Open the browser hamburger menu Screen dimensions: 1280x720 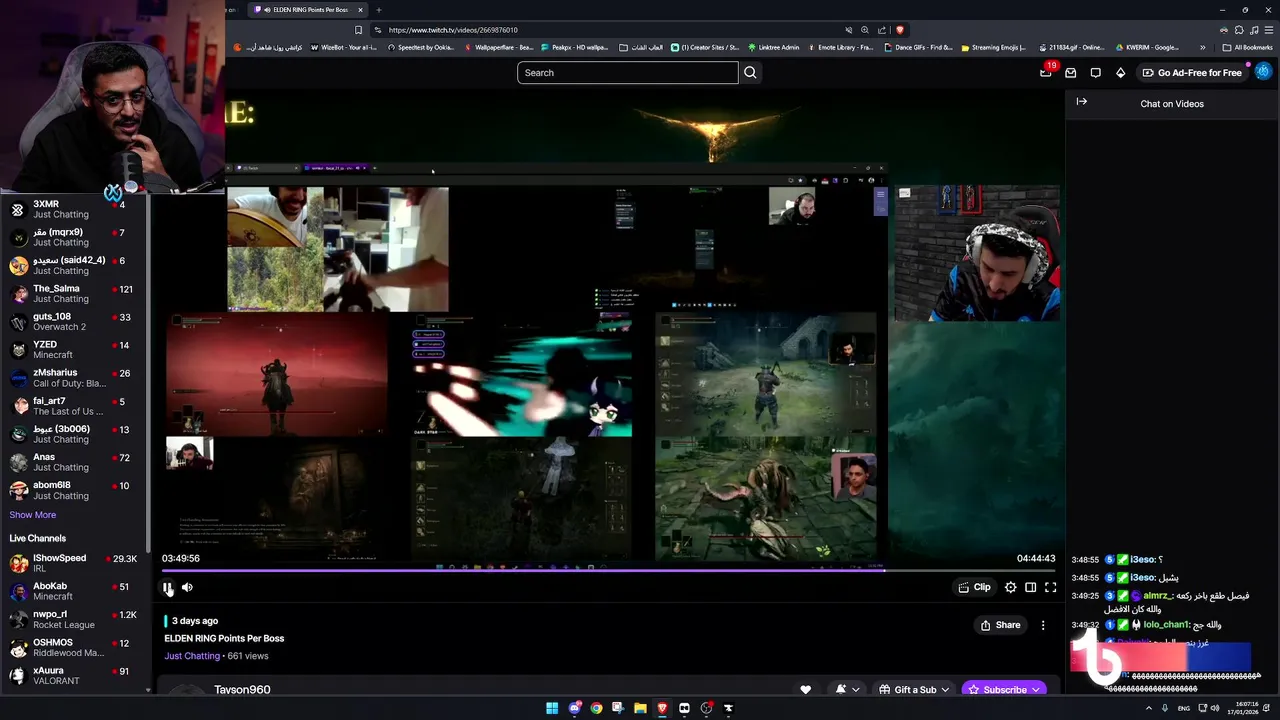pyautogui.click(x=1268, y=30)
